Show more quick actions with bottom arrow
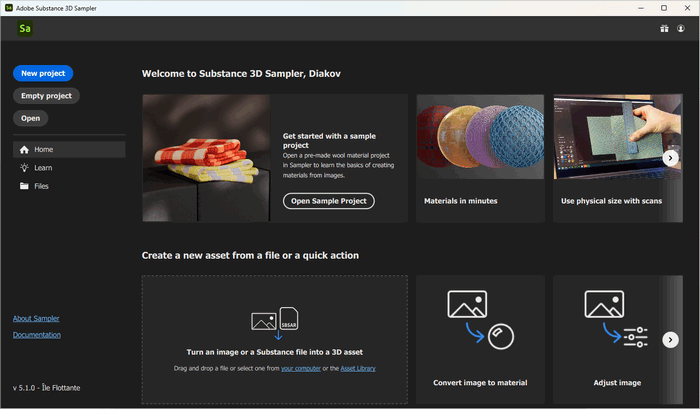This screenshot has height=409, width=700. point(671,340)
